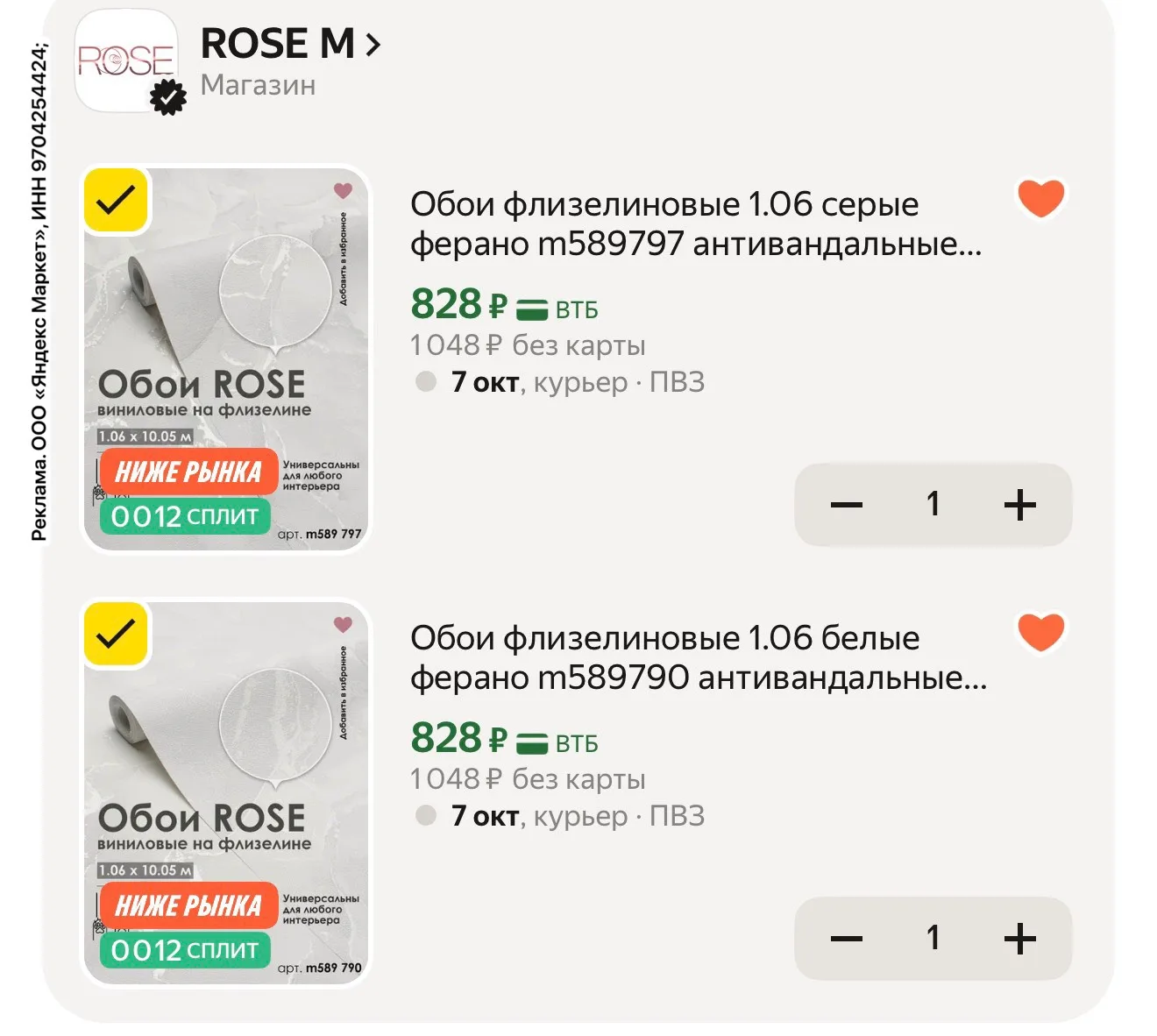This screenshot has height=1036, width=1157.
Task: Increase quantity of white wallpaper m589790
Action: pos(1020,938)
